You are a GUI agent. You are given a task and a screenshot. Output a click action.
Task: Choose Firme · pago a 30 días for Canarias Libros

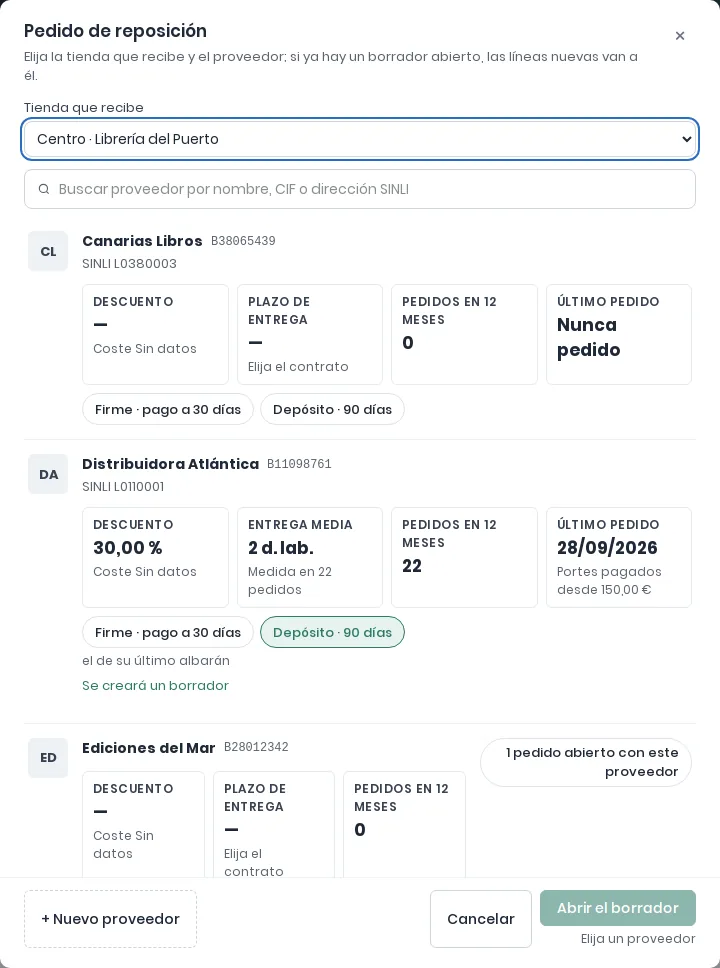(x=168, y=409)
